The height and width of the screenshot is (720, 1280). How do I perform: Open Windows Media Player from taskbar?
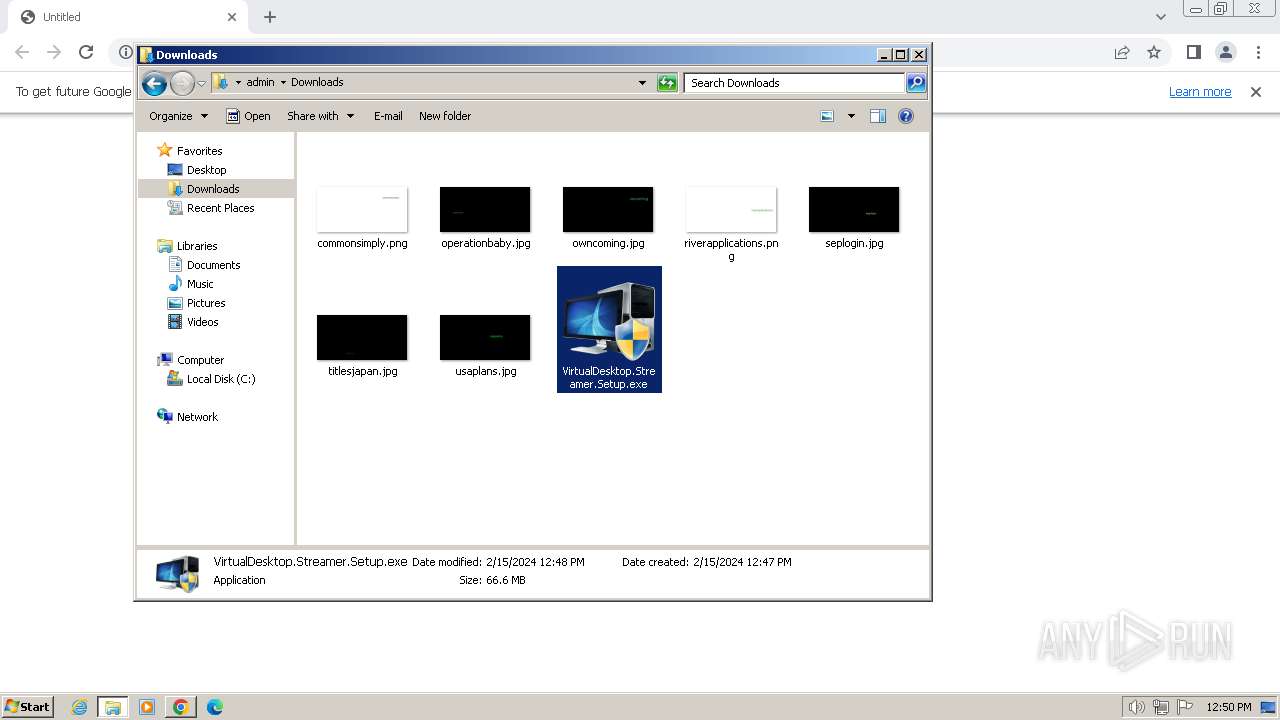pos(147,707)
